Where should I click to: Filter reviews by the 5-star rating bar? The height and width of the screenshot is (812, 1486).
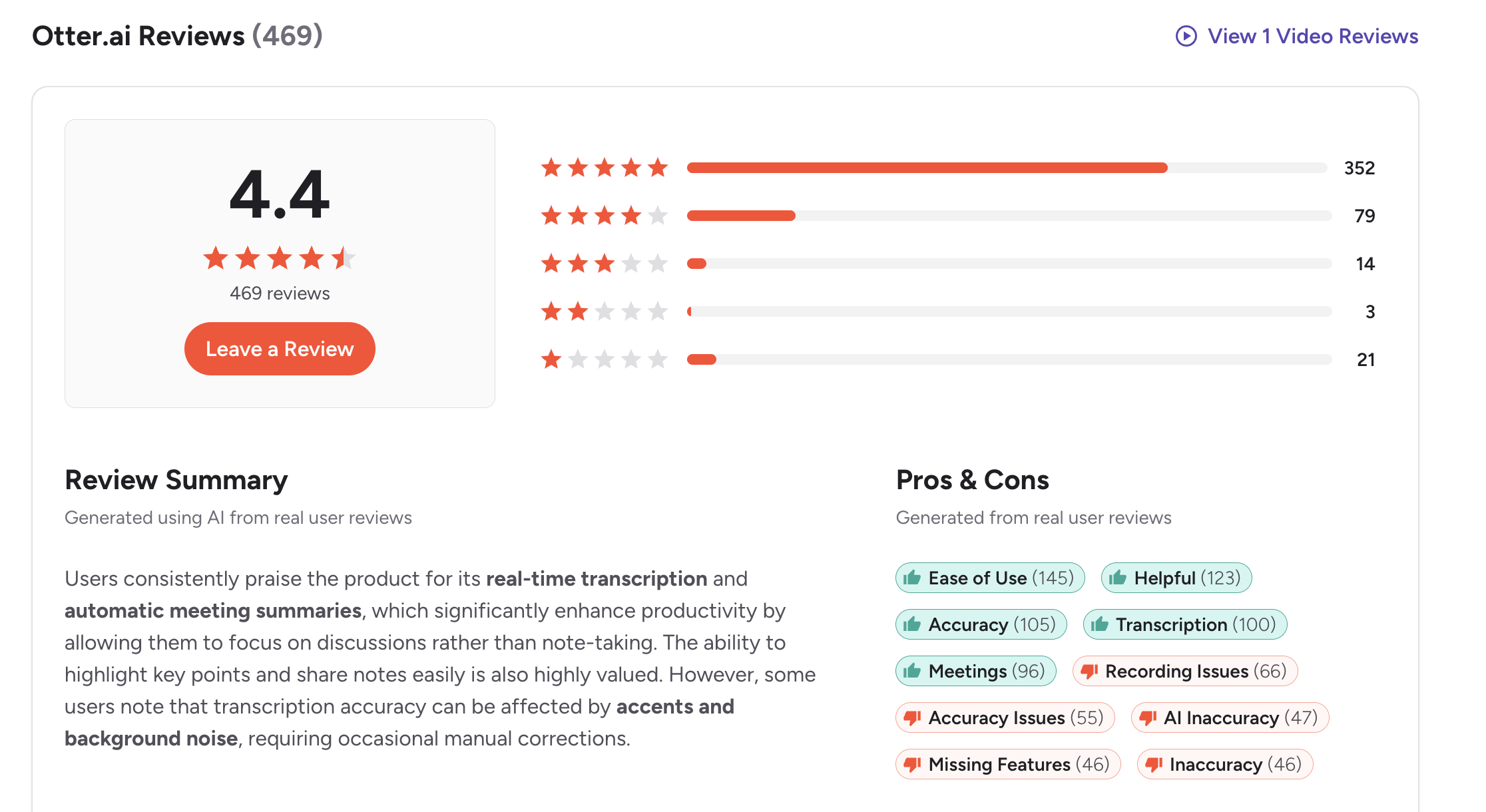coord(1007,168)
